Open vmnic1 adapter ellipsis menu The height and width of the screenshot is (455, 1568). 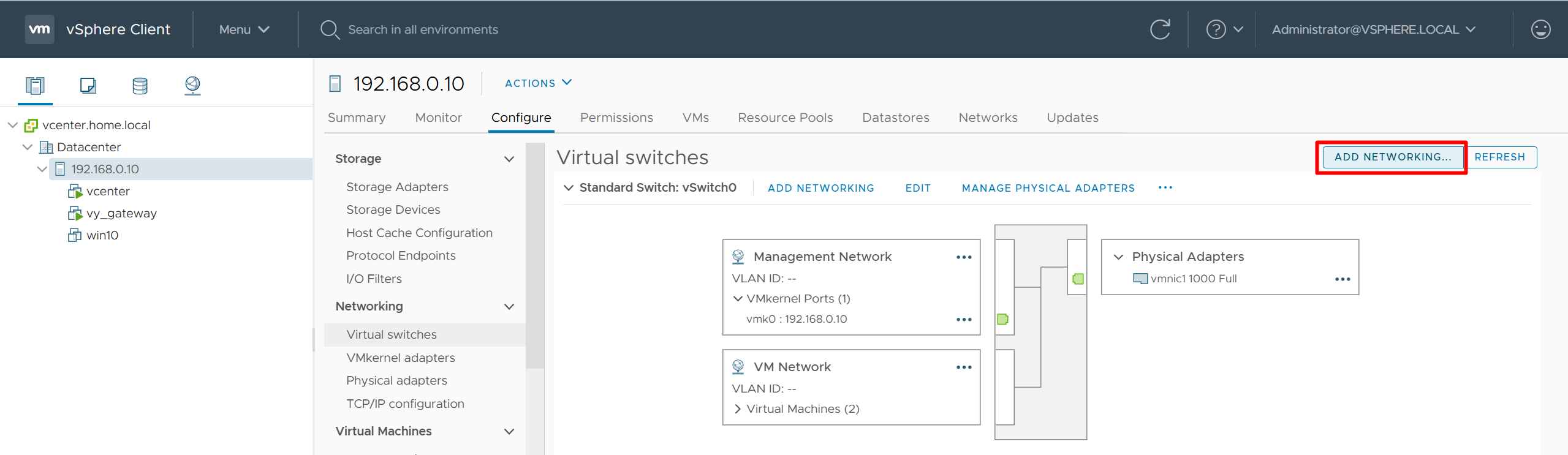pos(1342,279)
